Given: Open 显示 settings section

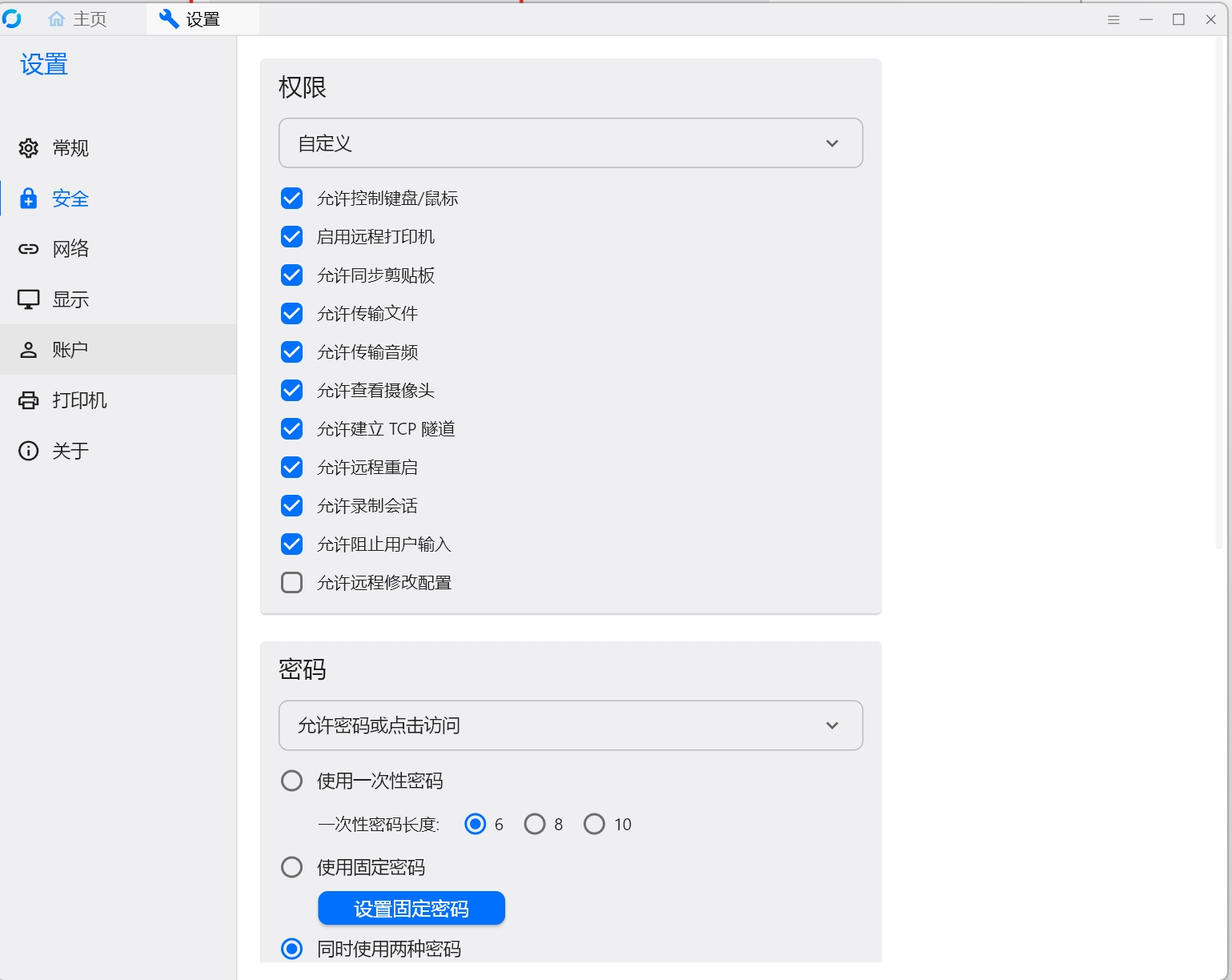Looking at the screenshot, I should click(x=118, y=299).
